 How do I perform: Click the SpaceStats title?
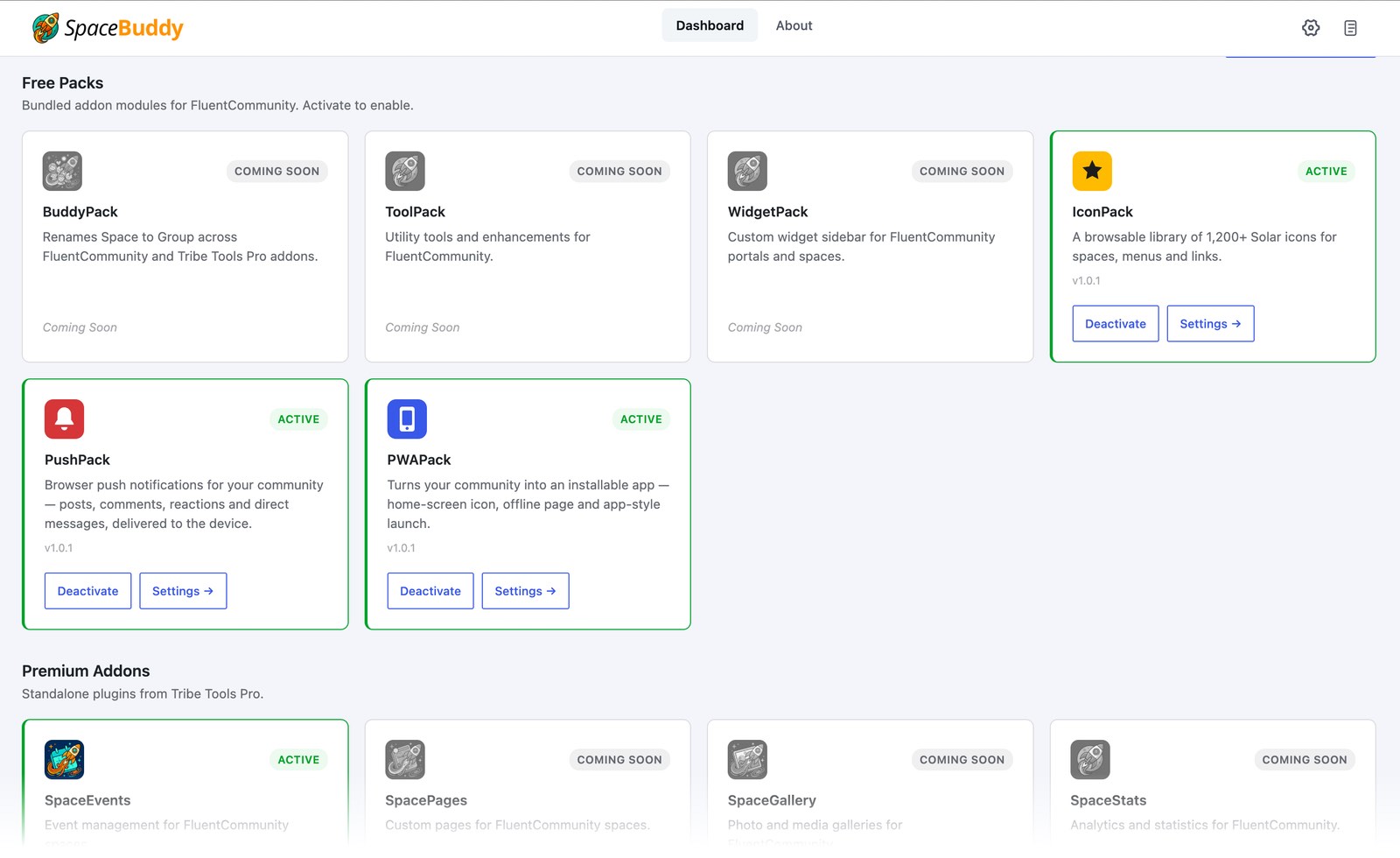(x=1108, y=800)
